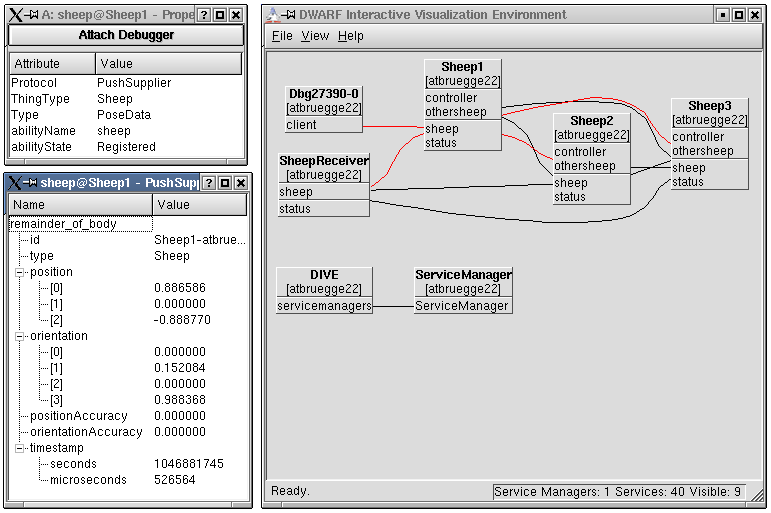Click the horizontal scrollbar of PushSupplier window
The height and width of the screenshot is (513, 771).
pyautogui.click(x=128, y=505)
